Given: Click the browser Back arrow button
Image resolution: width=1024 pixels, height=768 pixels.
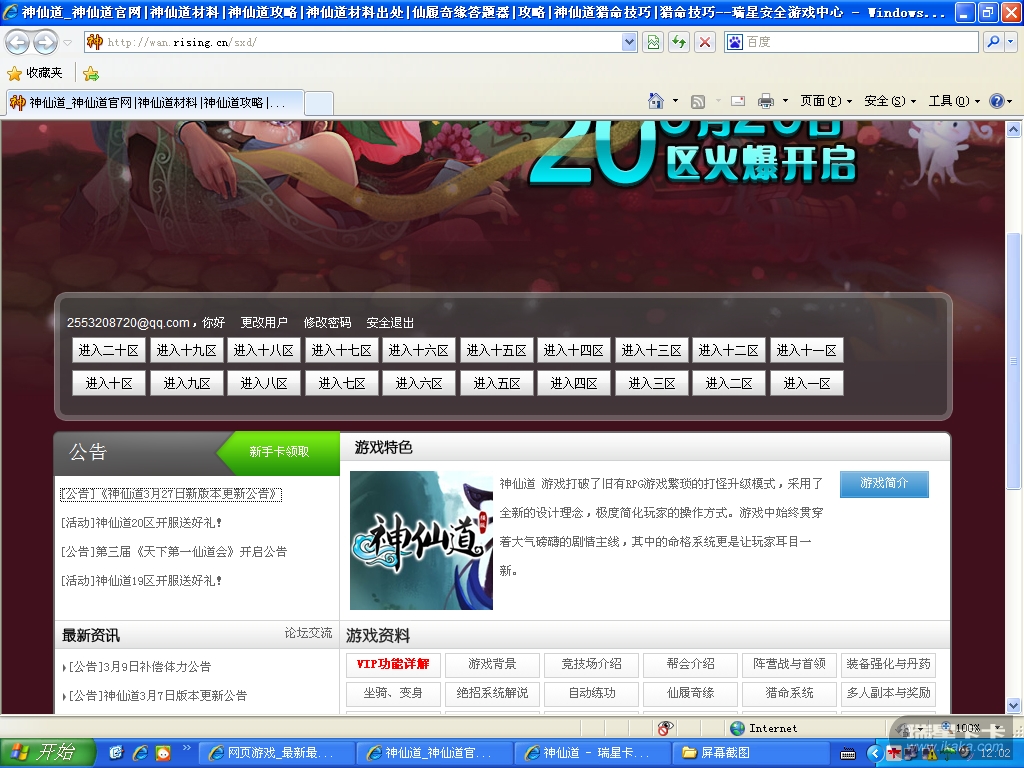Looking at the screenshot, I should click(18, 42).
